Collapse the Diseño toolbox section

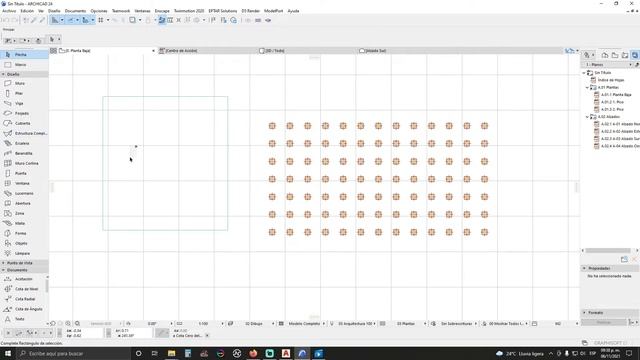pyautogui.click(x=3, y=74)
